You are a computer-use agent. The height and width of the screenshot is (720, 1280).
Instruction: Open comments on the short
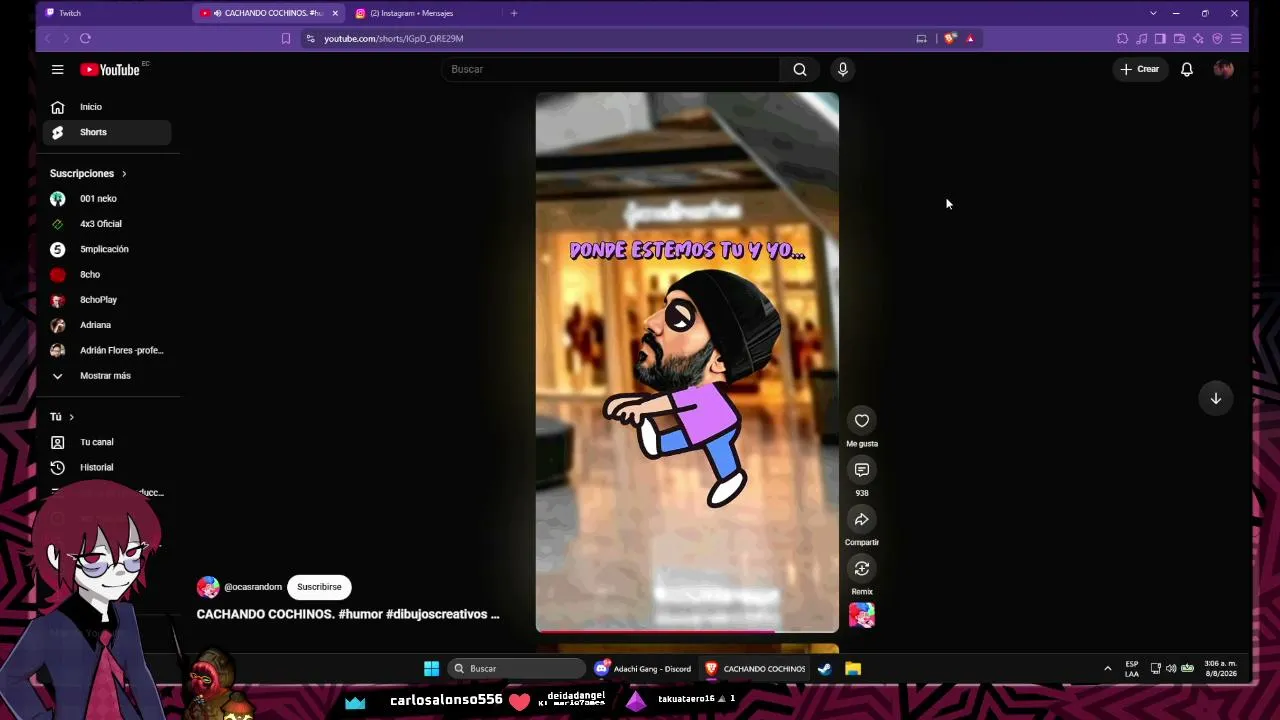pyautogui.click(x=862, y=469)
